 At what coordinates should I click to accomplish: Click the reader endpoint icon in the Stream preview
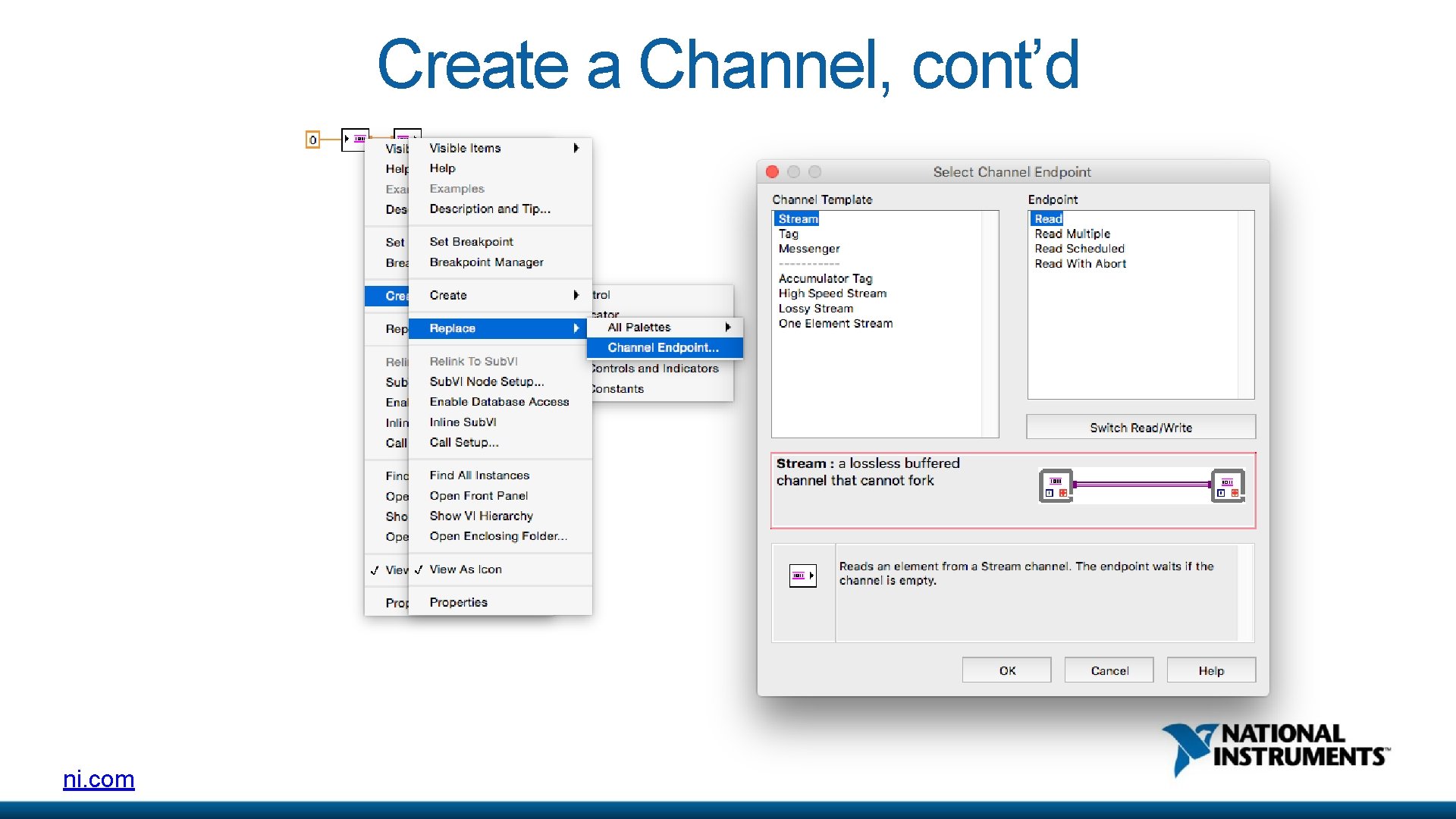[x=1228, y=484]
